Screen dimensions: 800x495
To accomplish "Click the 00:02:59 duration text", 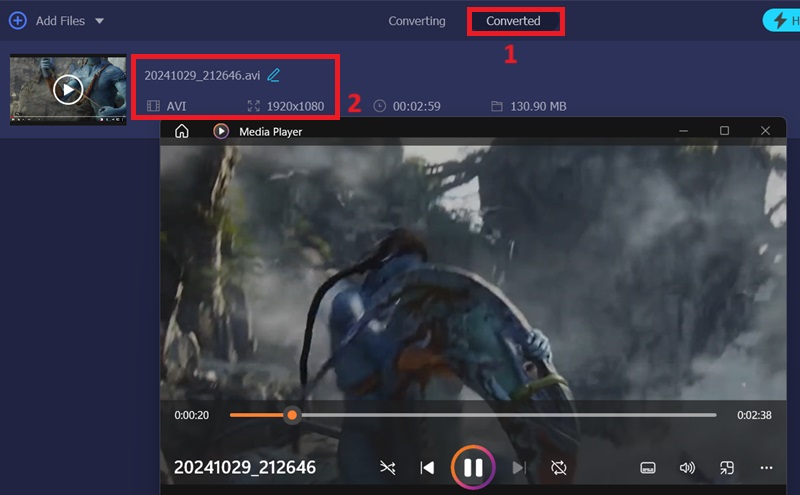I will click(x=416, y=106).
